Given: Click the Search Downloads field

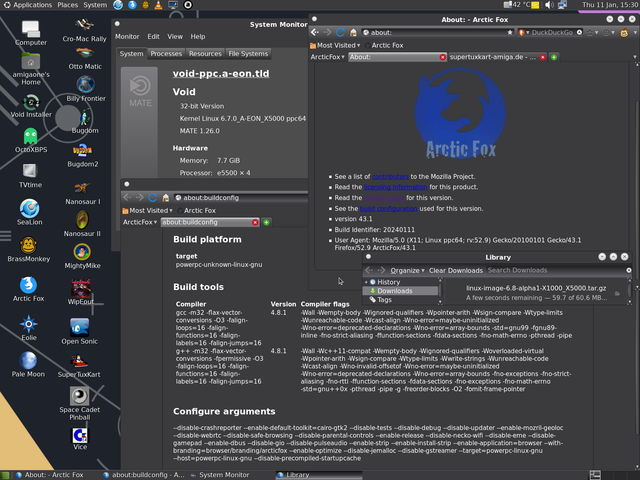Looking at the screenshot, I should (556, 270).
